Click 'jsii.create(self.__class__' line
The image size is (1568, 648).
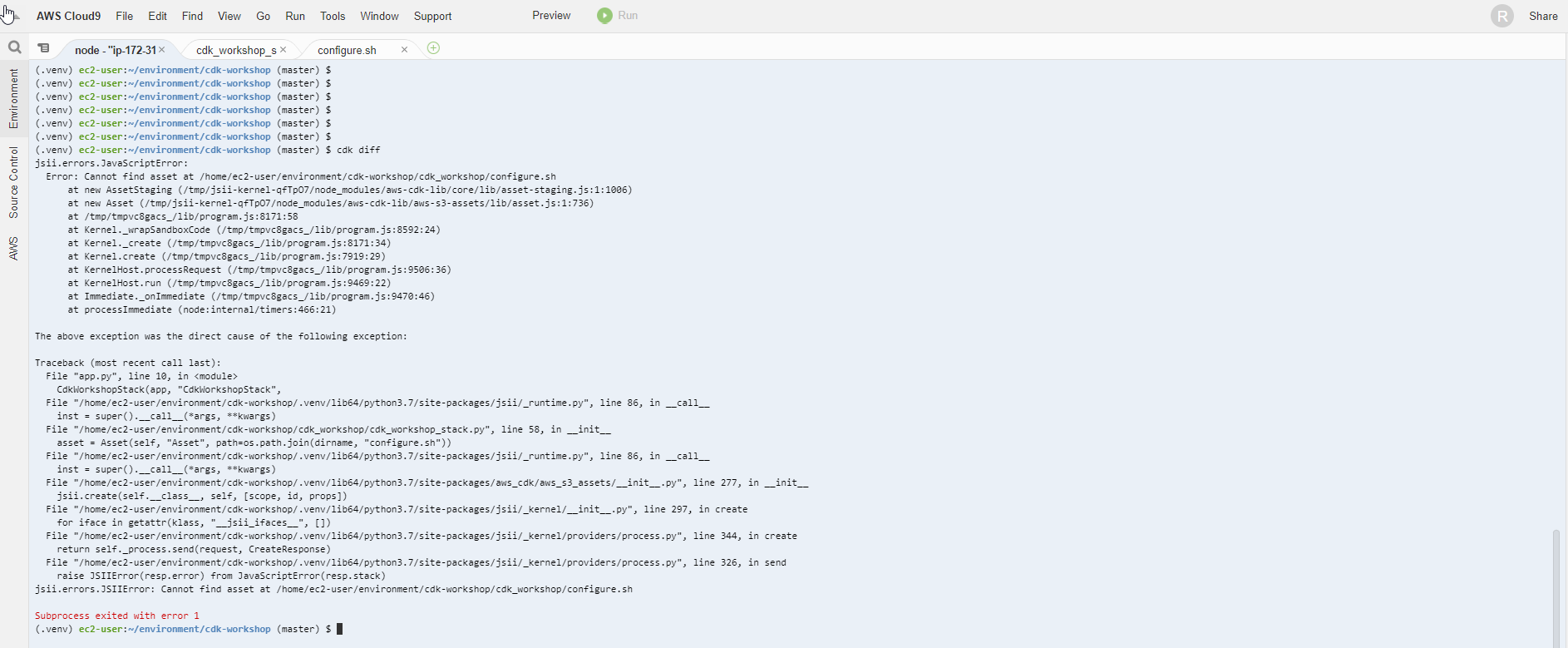202,496
